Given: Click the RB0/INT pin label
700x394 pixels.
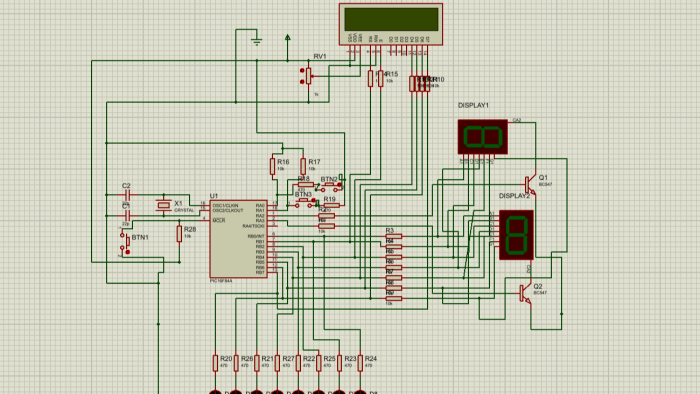Looking at the screenshot, I should click(x=256, y=236).
